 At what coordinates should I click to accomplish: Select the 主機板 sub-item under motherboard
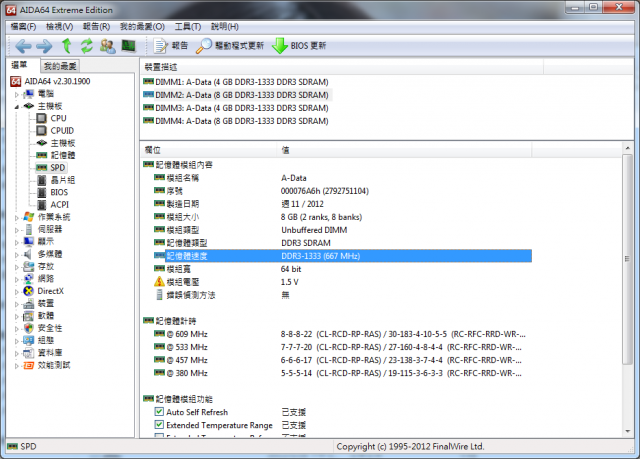click(x=62, y=143)
